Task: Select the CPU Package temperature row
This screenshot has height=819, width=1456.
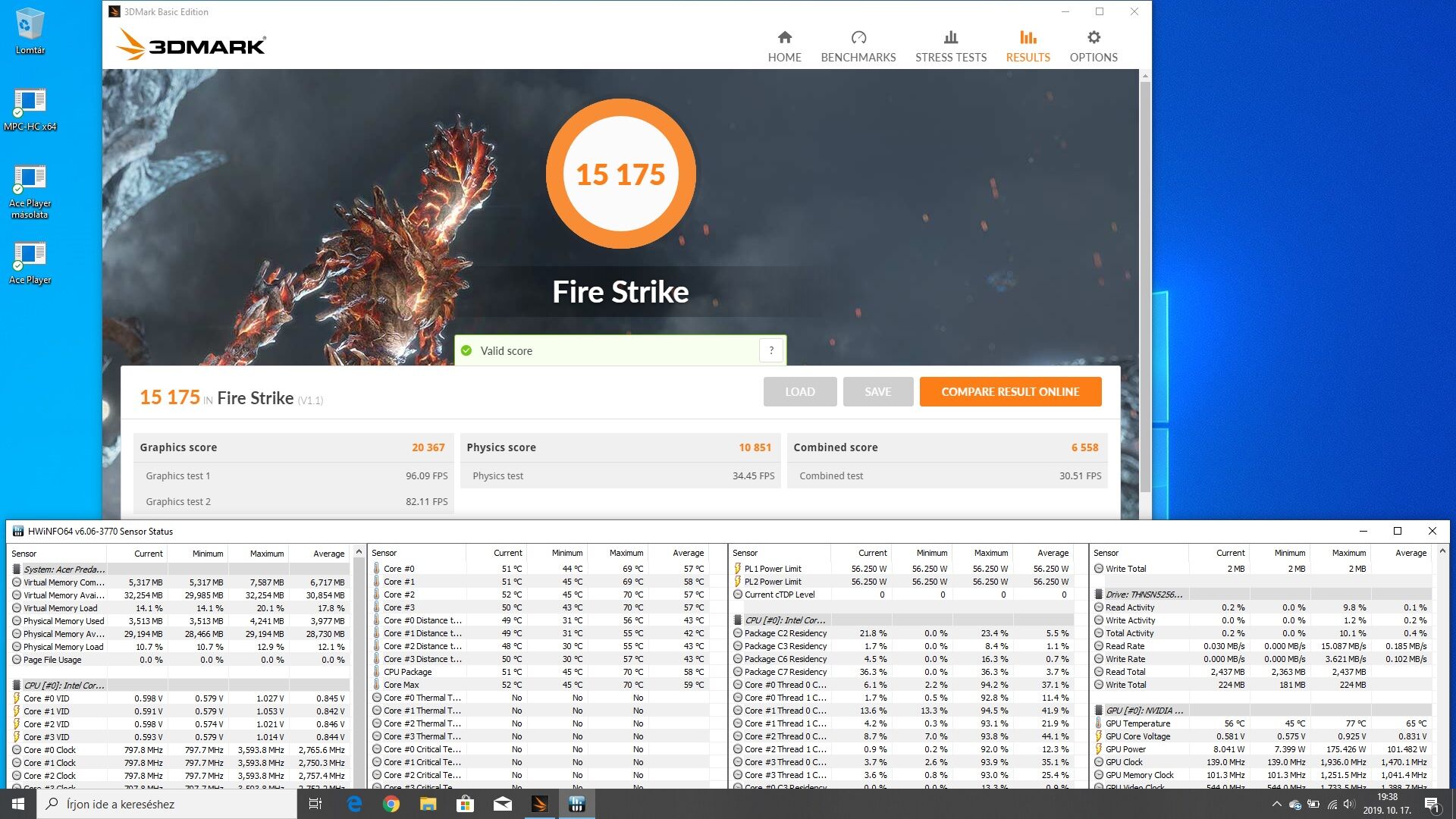Action: (x=540, y=672)
